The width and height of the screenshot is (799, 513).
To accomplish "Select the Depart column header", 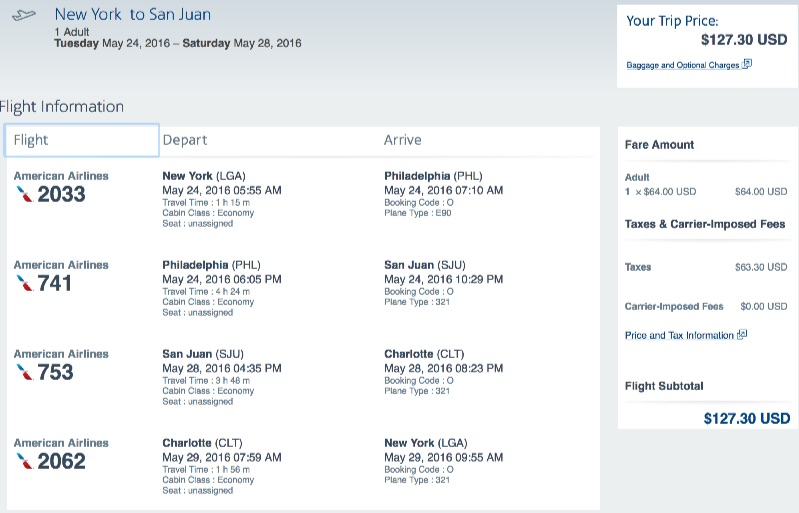I will click(185, 140).
